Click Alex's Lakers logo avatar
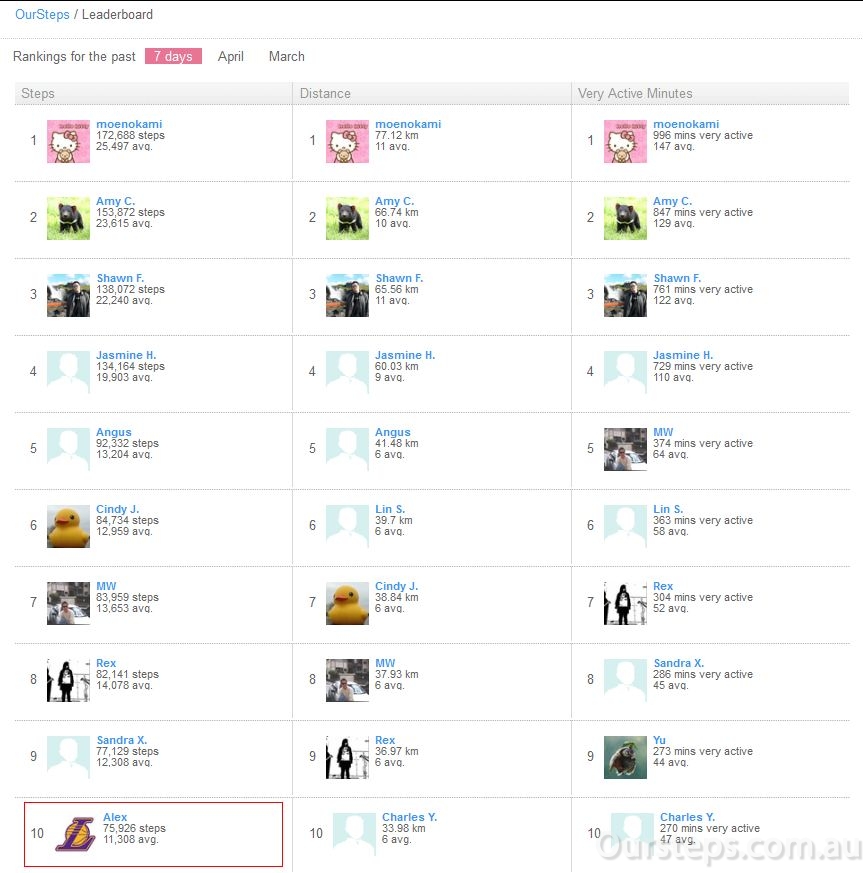The image size is (863, 873). pos(75,834)
